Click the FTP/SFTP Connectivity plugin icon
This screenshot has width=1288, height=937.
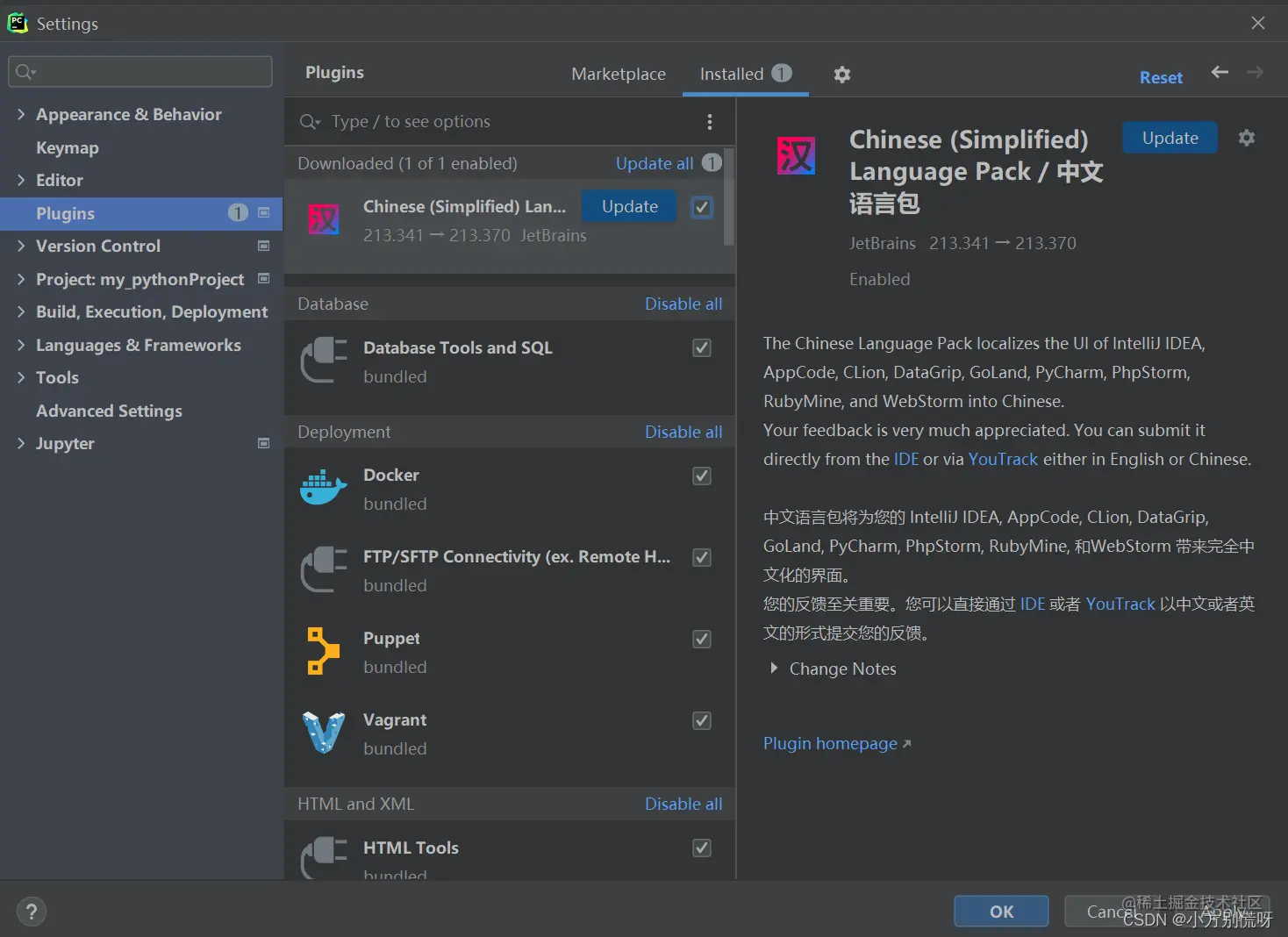324,569
